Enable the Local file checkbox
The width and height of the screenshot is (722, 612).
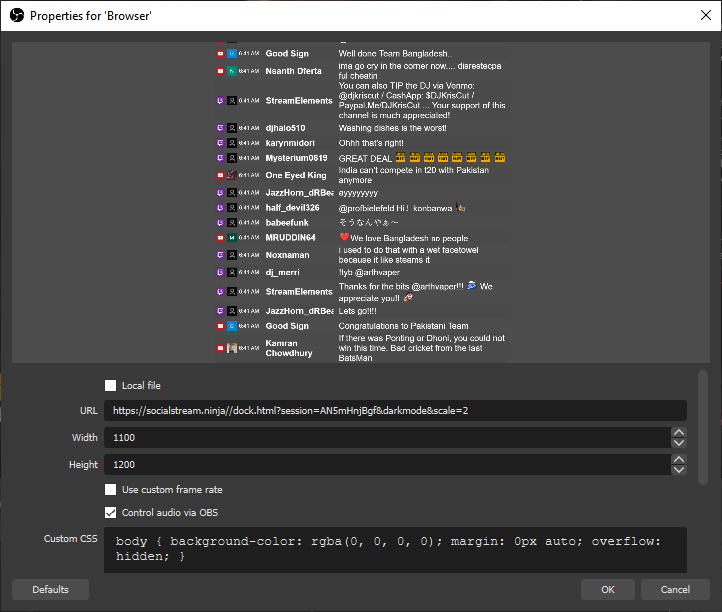click(111, 386)
